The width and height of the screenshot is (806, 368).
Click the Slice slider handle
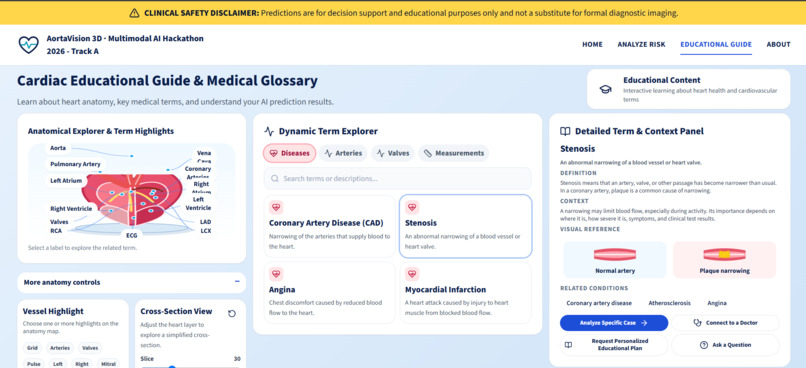coord(172,367)
